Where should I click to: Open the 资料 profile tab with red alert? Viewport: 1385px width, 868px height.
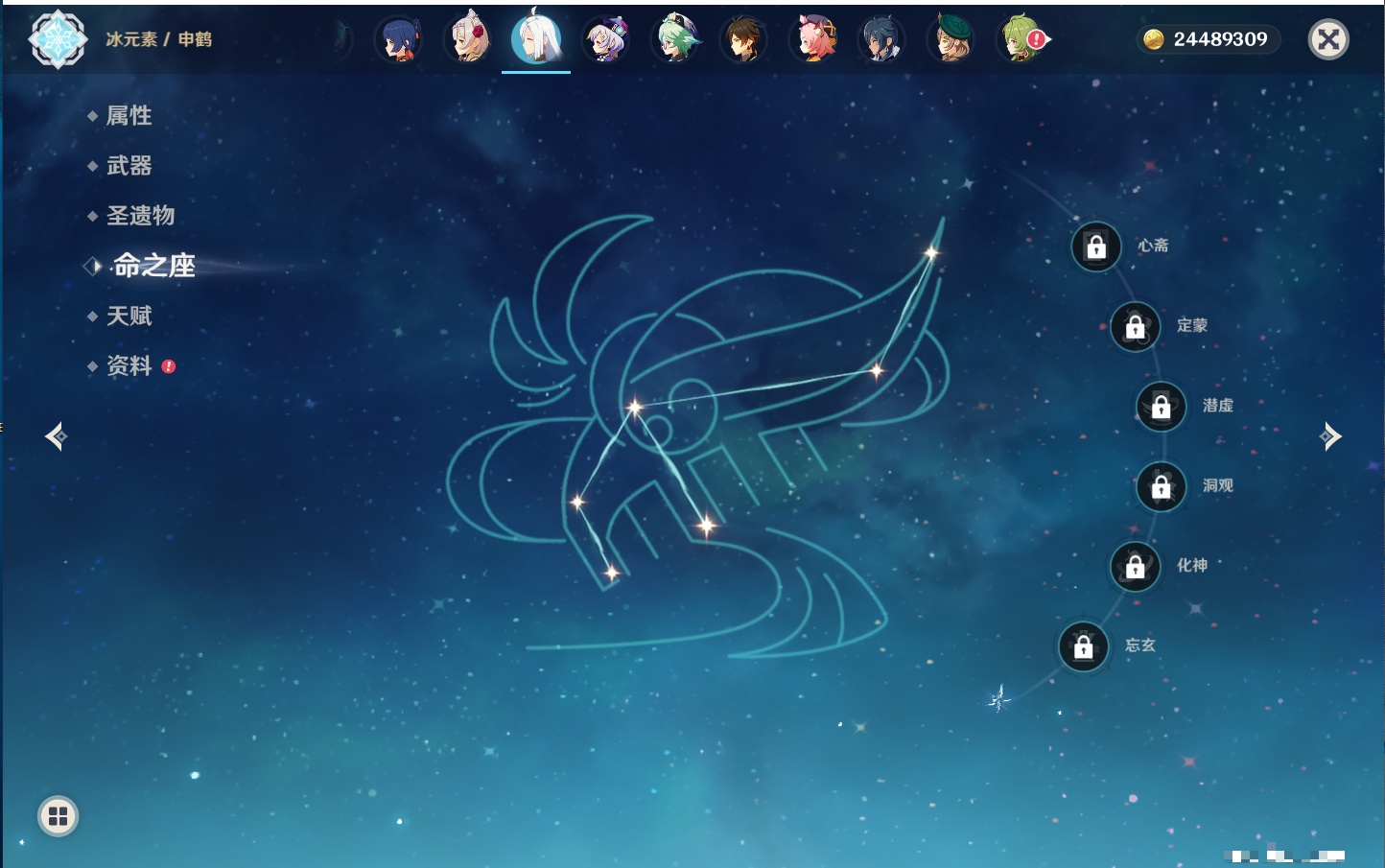point(129,365)
